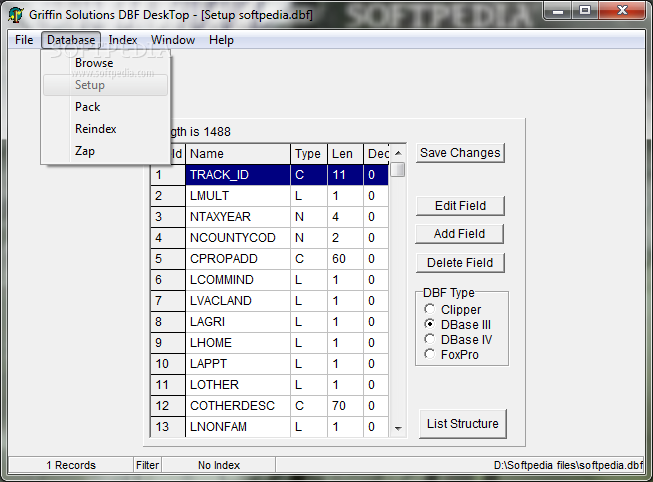Viewport: 653px width, 482px height.
Task: Maximize the DBF DeskTop window
Action: (x=585, y=10)
